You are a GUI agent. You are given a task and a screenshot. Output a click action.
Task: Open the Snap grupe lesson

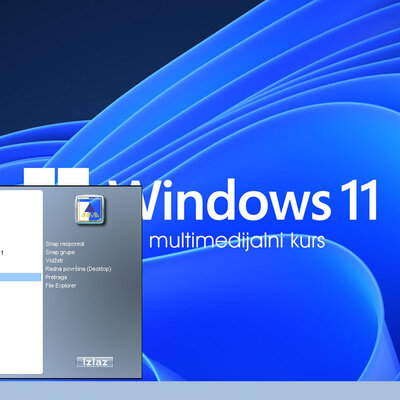coord(60,252)
